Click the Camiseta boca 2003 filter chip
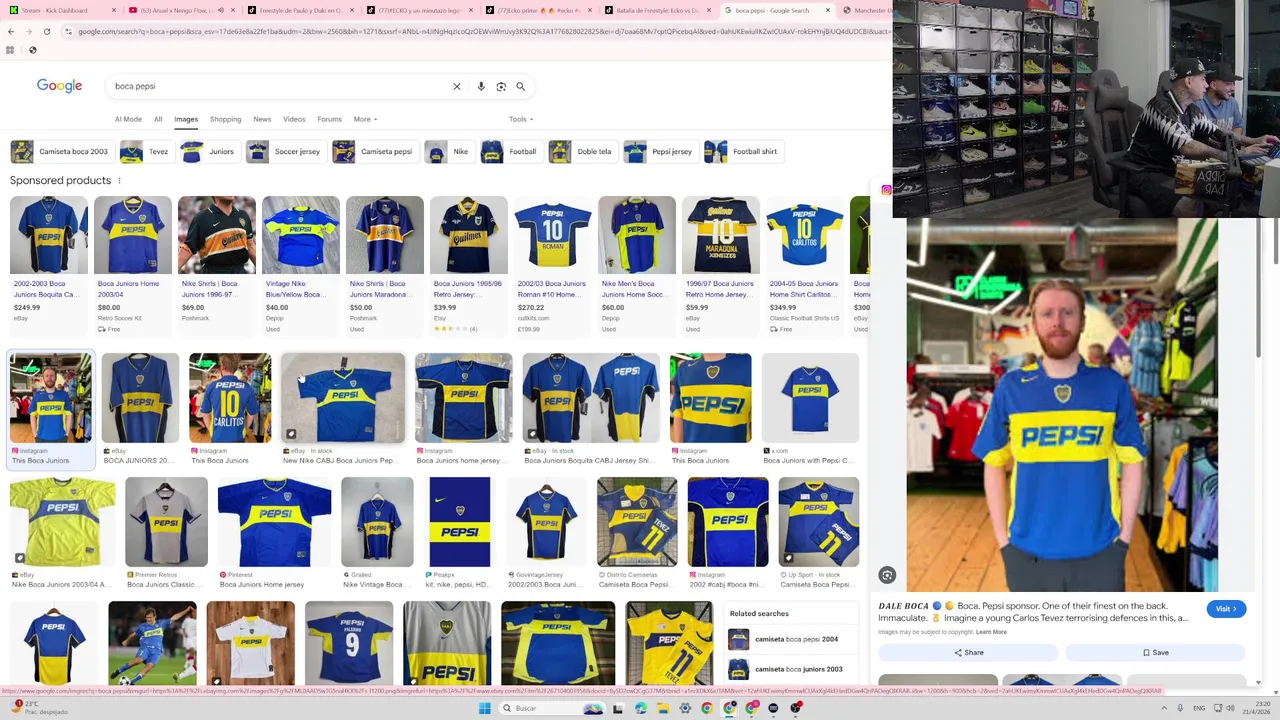 [x=60, y=152]
